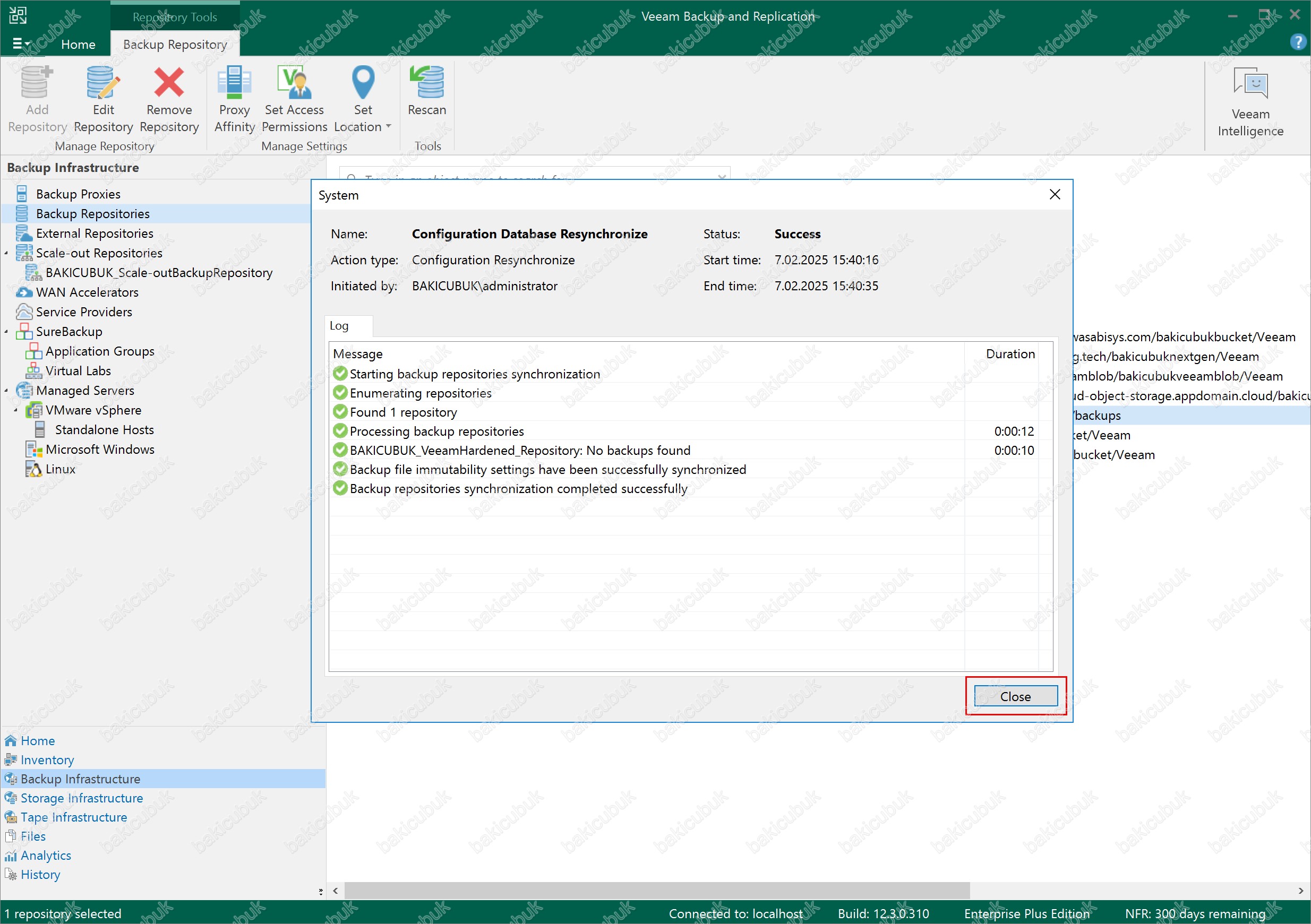Collapse the VMware vSphere node
This screenshot has width=1311, height=924.
[16, 410]
